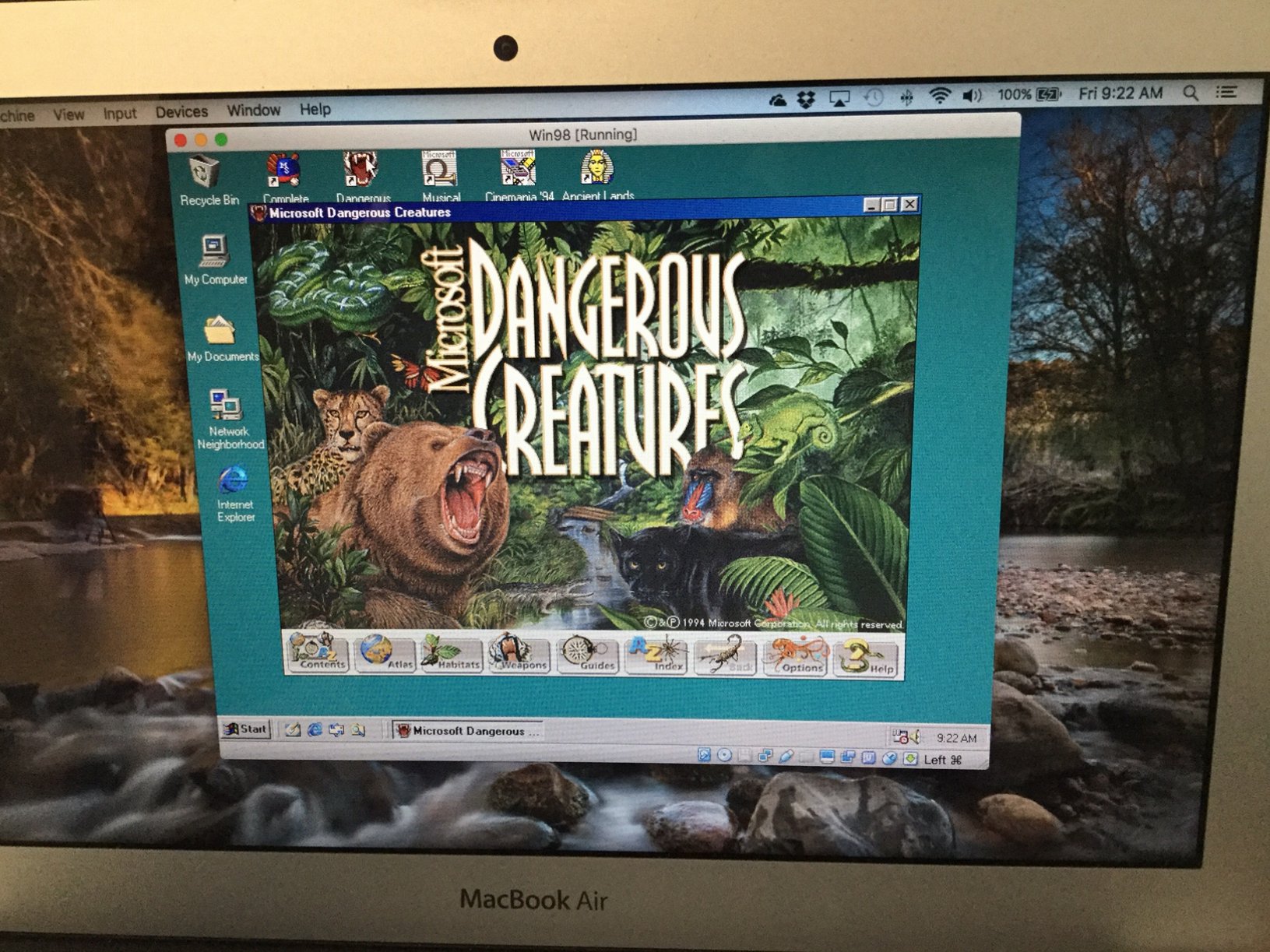Viewport: 1270px width, 952px height.
Task: Click the Time Machine menu bar icon
Action: pyautogui.click(x=874, y=97)
